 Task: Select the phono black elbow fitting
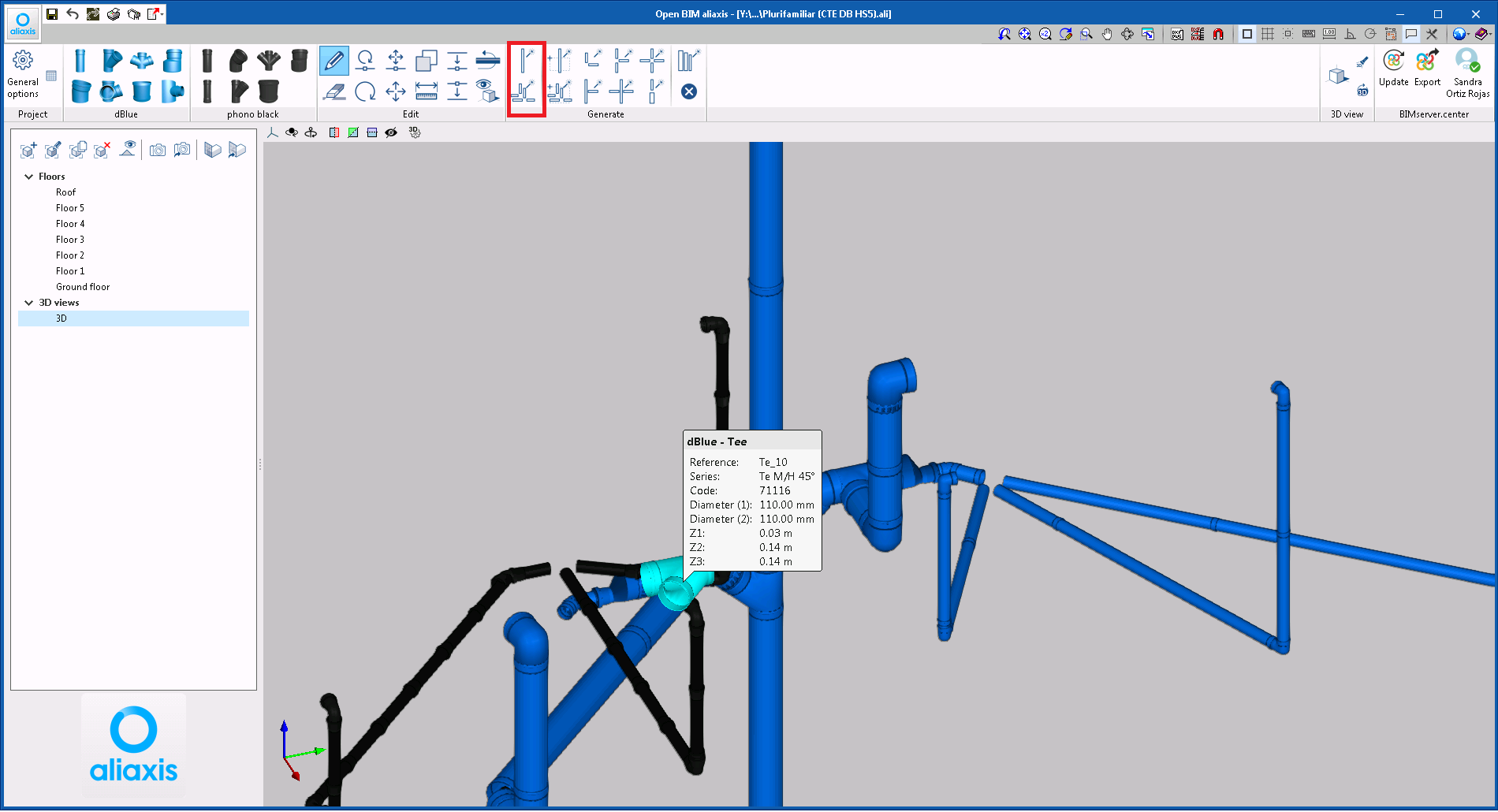tap(238, 61)
